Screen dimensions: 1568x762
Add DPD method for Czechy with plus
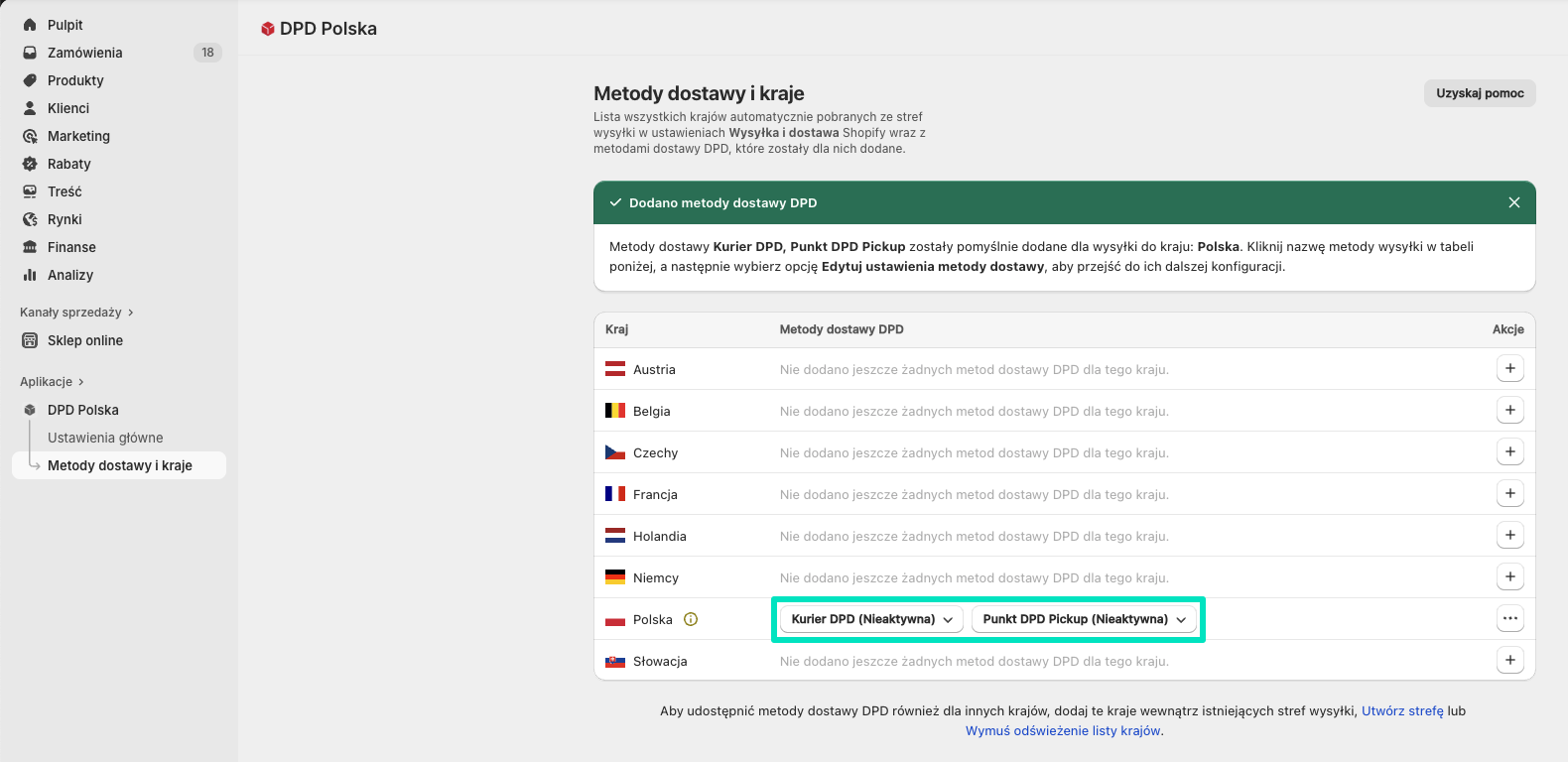(x=1509, y=452)
